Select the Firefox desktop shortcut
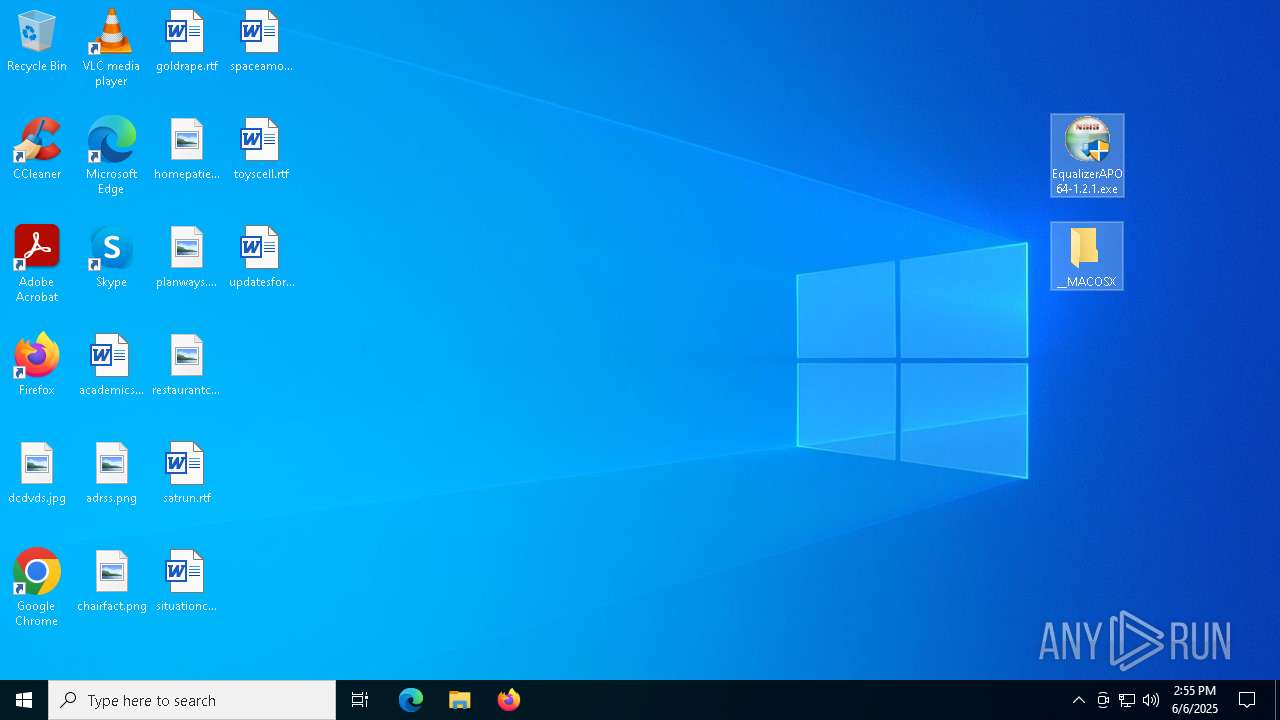Viewport: 1280px width, 720px height. [37, 366]
